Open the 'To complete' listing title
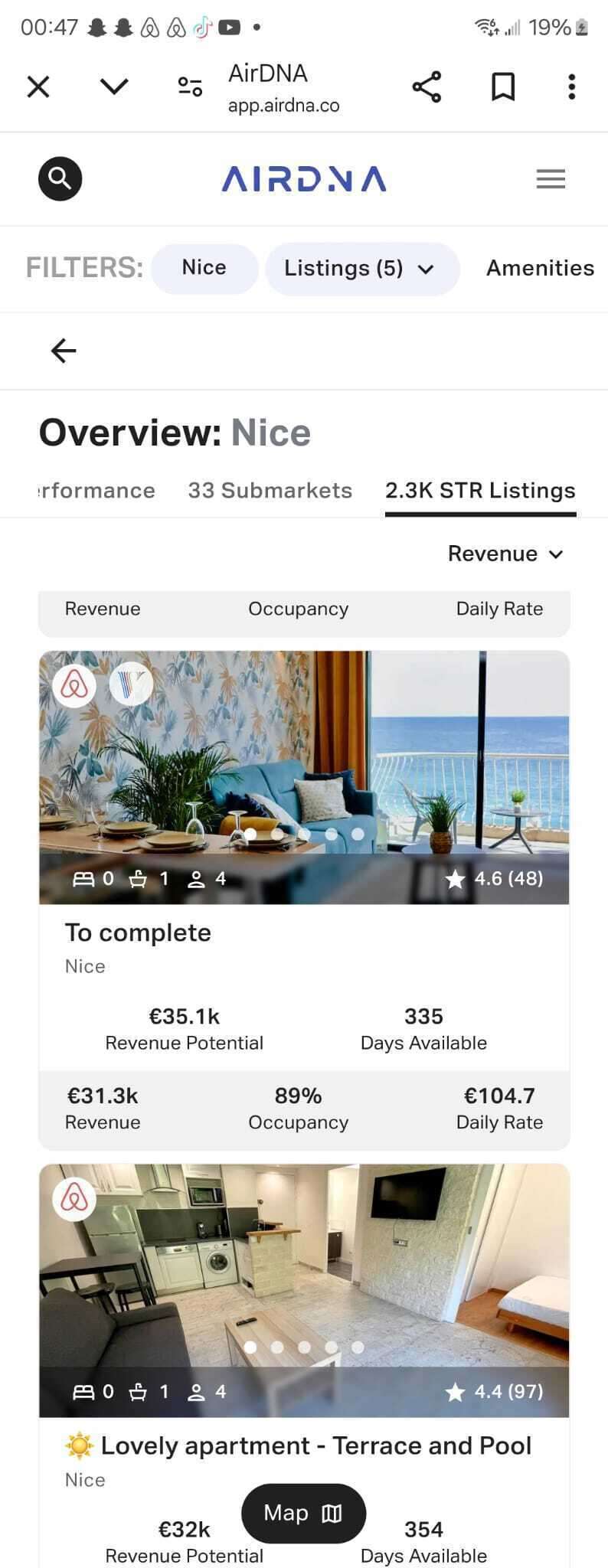Image resolution: width=608 pixels, height=1568 pixels. pos(138,933)
